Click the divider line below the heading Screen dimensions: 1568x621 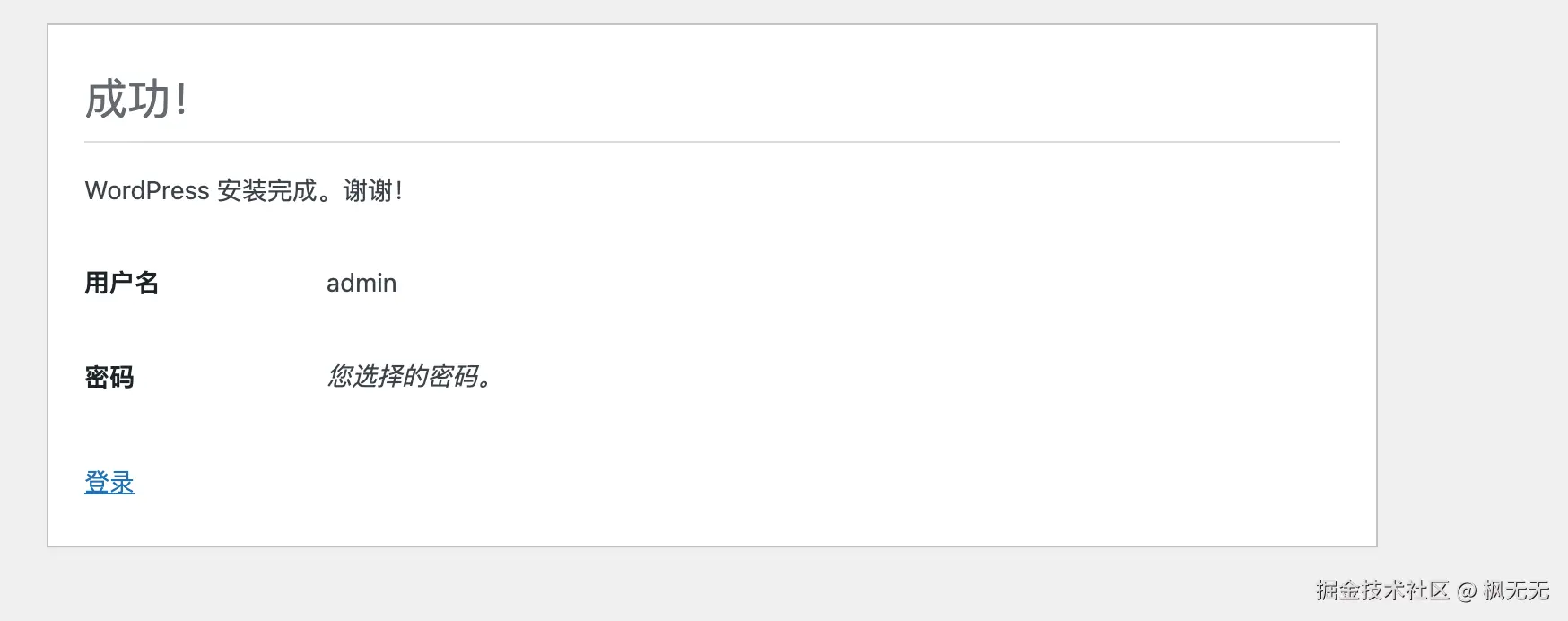tap(711, 142)
